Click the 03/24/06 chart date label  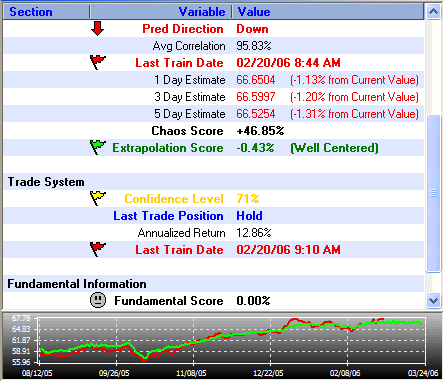[x=423, y=373]
